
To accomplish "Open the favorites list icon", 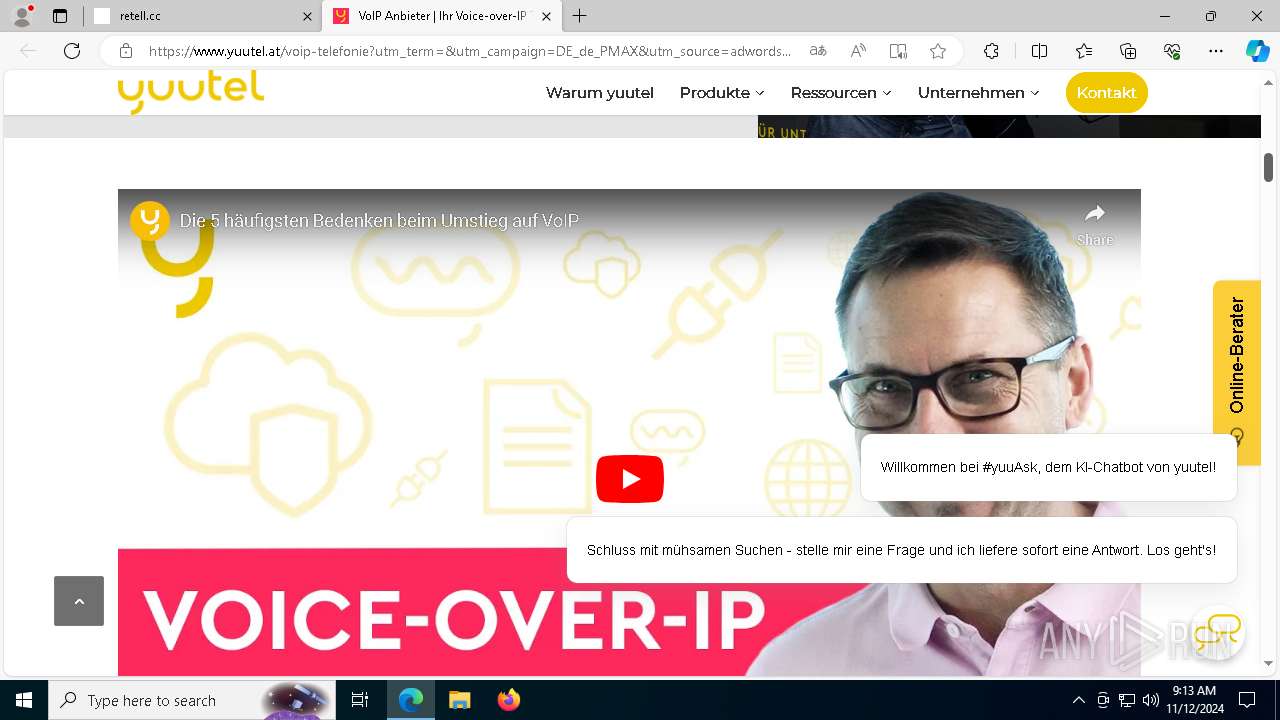I will click(x=1084, y=51).
